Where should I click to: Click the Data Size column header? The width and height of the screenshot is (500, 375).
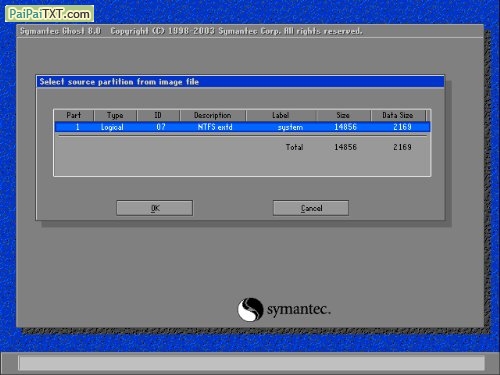pyautogui.click(x=398, y=115)
